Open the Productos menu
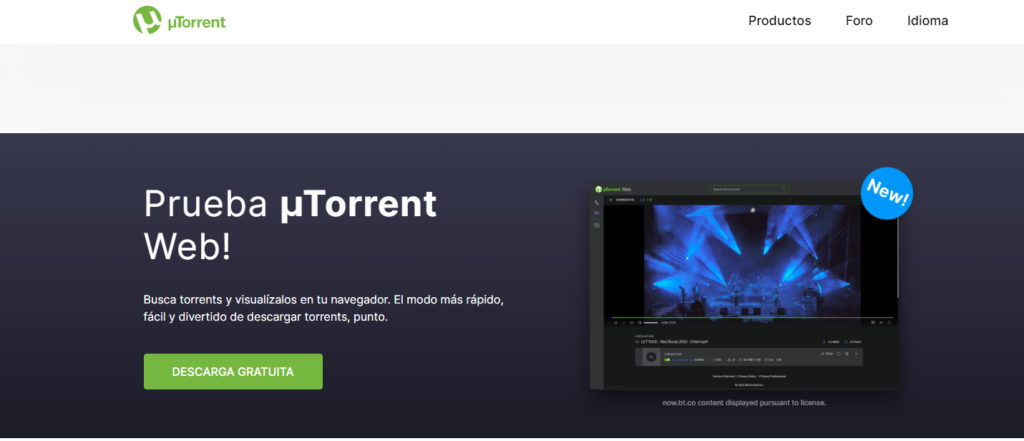The width and height of the screenshot is (1024, 441). click(x=779, y=21)
